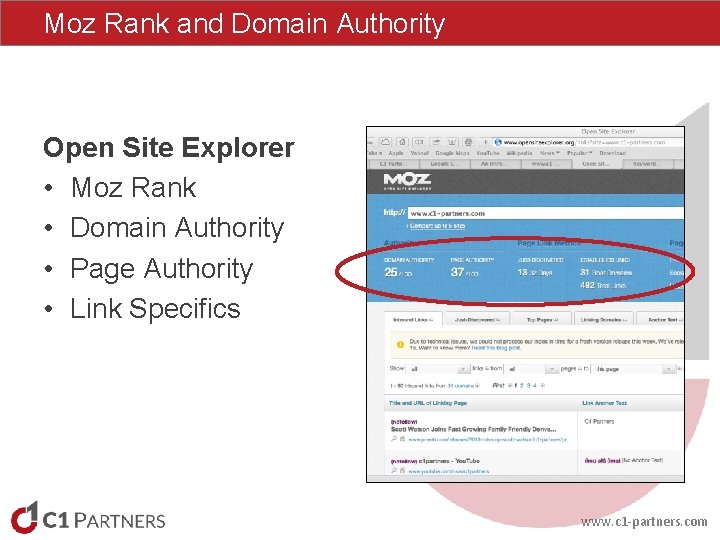
Task: Switch to the An Intro... browser tab
Action: coord(495,163)
